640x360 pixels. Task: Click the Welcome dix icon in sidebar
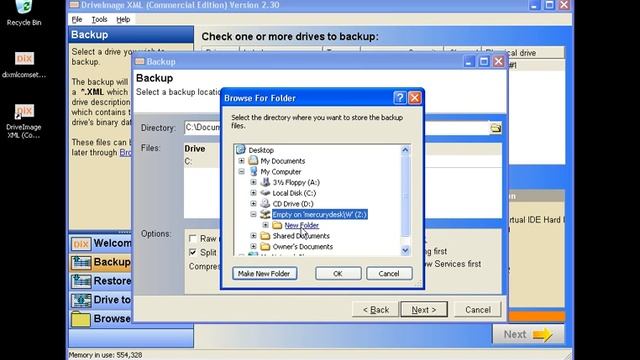tap(81, 244)
